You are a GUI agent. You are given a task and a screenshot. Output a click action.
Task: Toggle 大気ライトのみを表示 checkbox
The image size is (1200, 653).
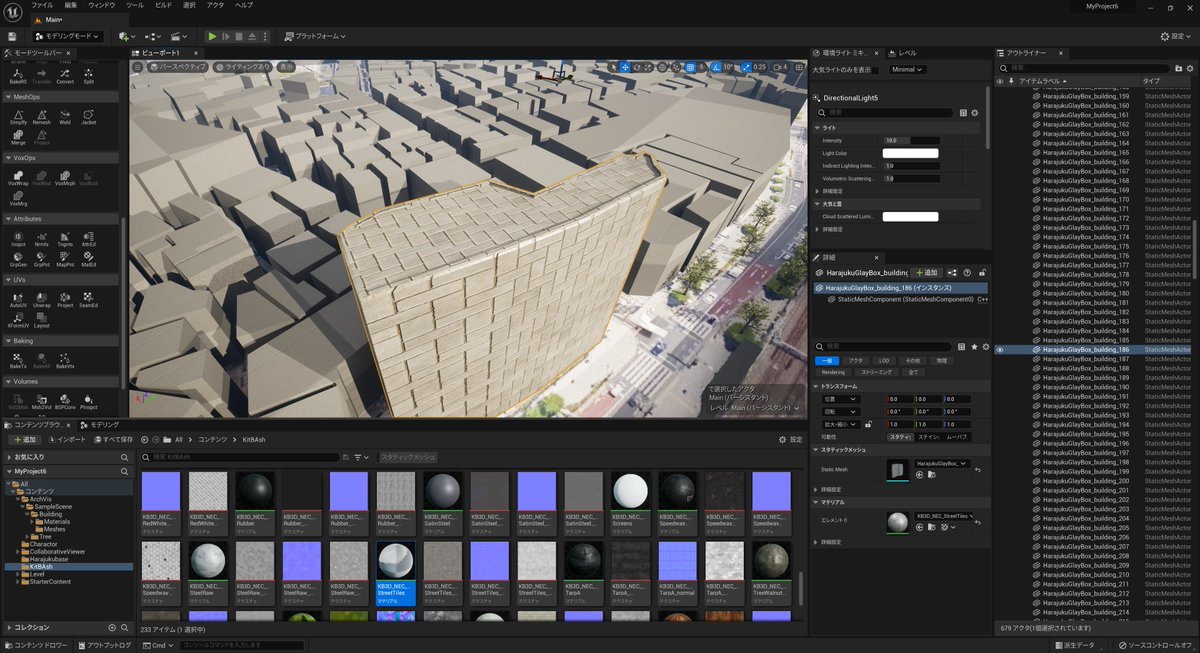[875, 70]
